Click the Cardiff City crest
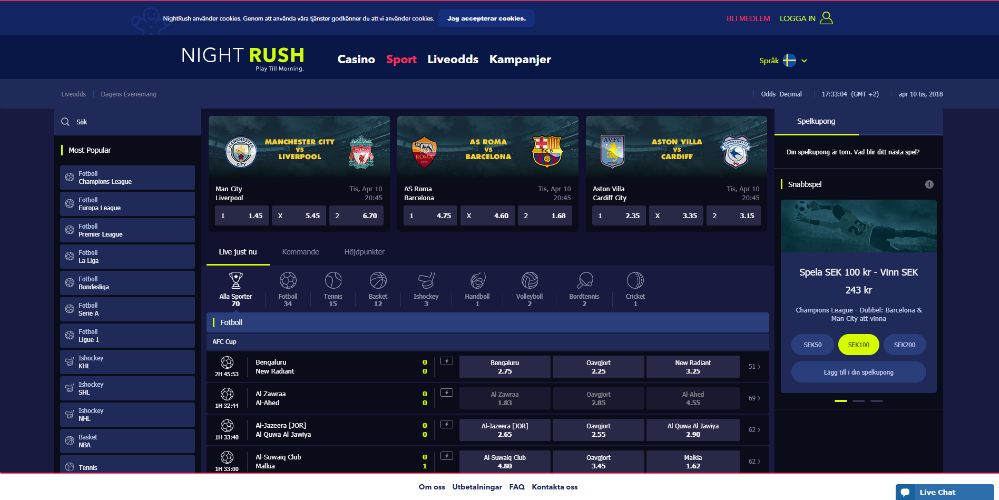999x500 pixels. [735, 152]
